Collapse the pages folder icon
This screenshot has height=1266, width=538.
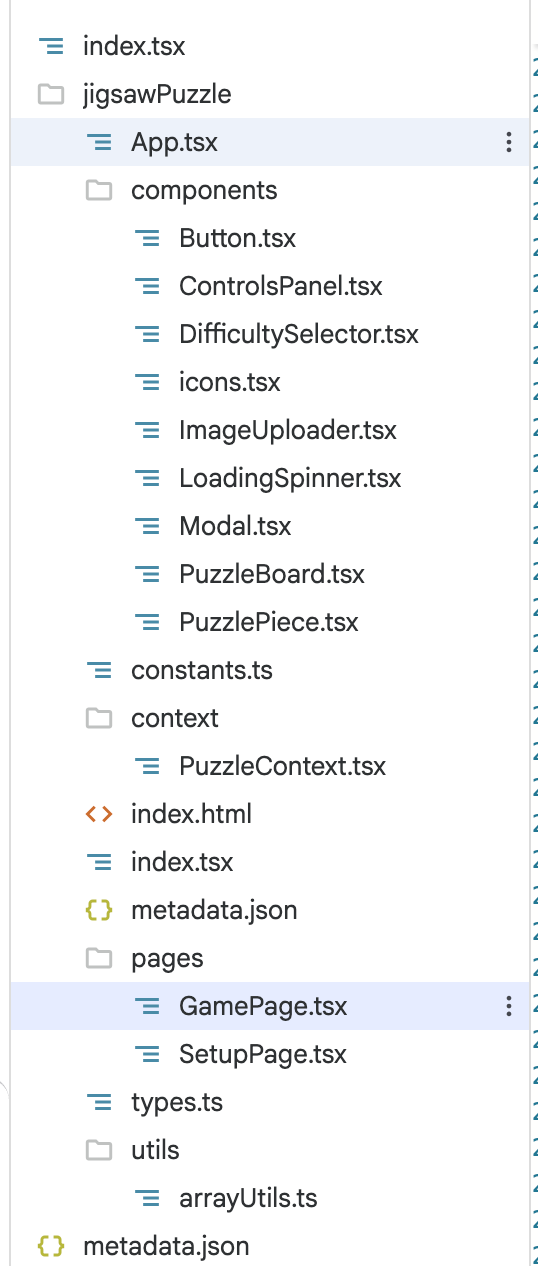point(99,958)
